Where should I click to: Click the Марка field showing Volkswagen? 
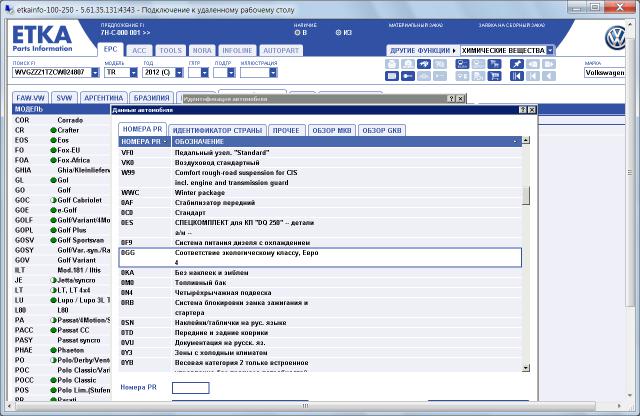click(604, 73)
